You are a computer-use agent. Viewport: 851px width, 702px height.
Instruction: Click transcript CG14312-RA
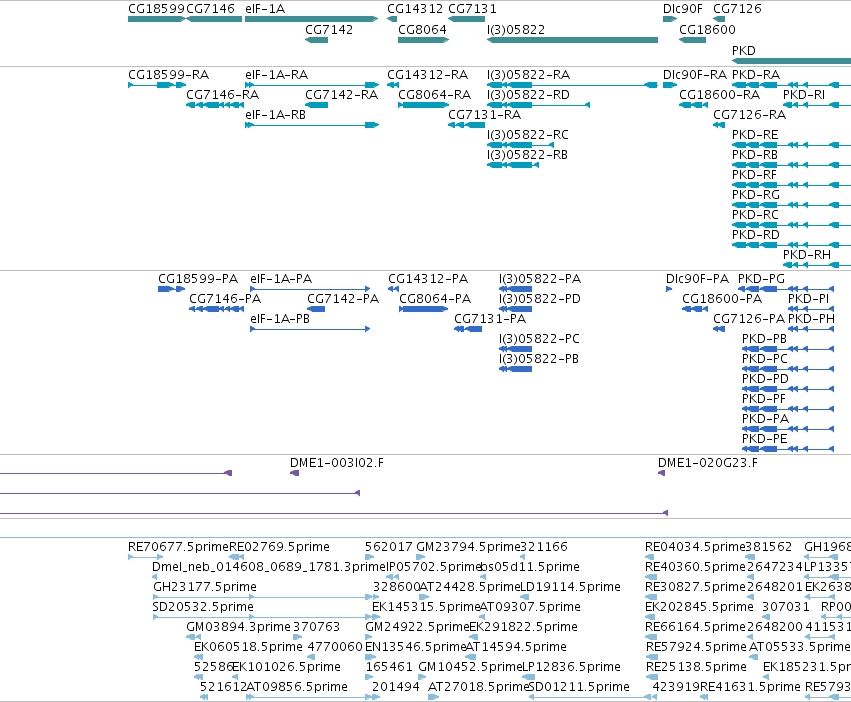click(428, 74)
